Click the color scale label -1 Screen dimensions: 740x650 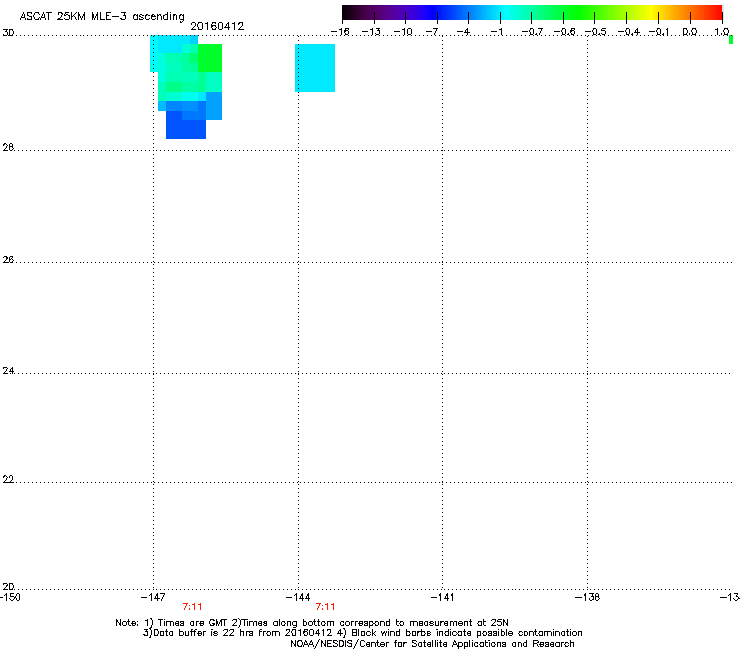point(496,32)
